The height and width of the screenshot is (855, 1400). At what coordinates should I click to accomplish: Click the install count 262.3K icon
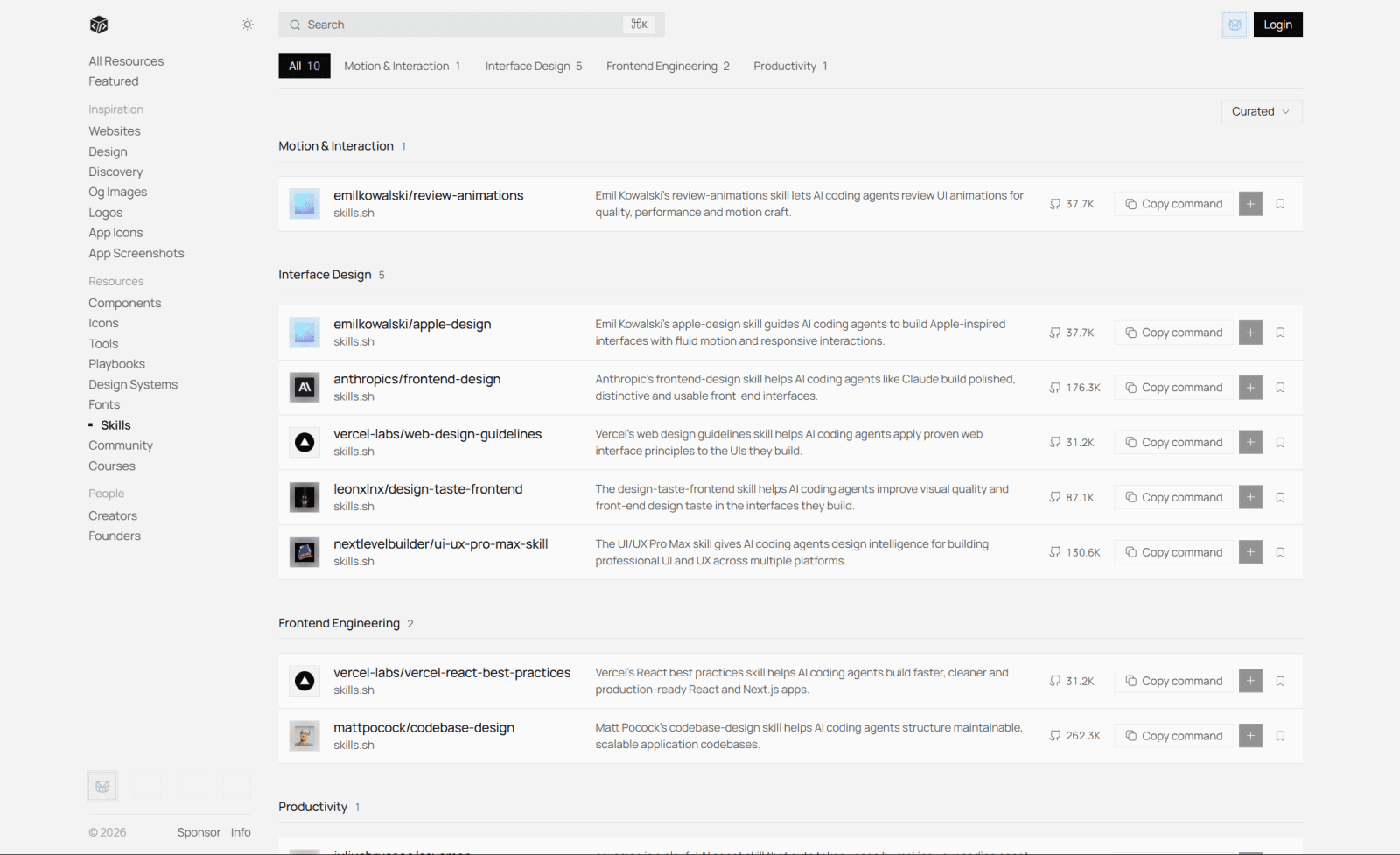pos(1055,736)
